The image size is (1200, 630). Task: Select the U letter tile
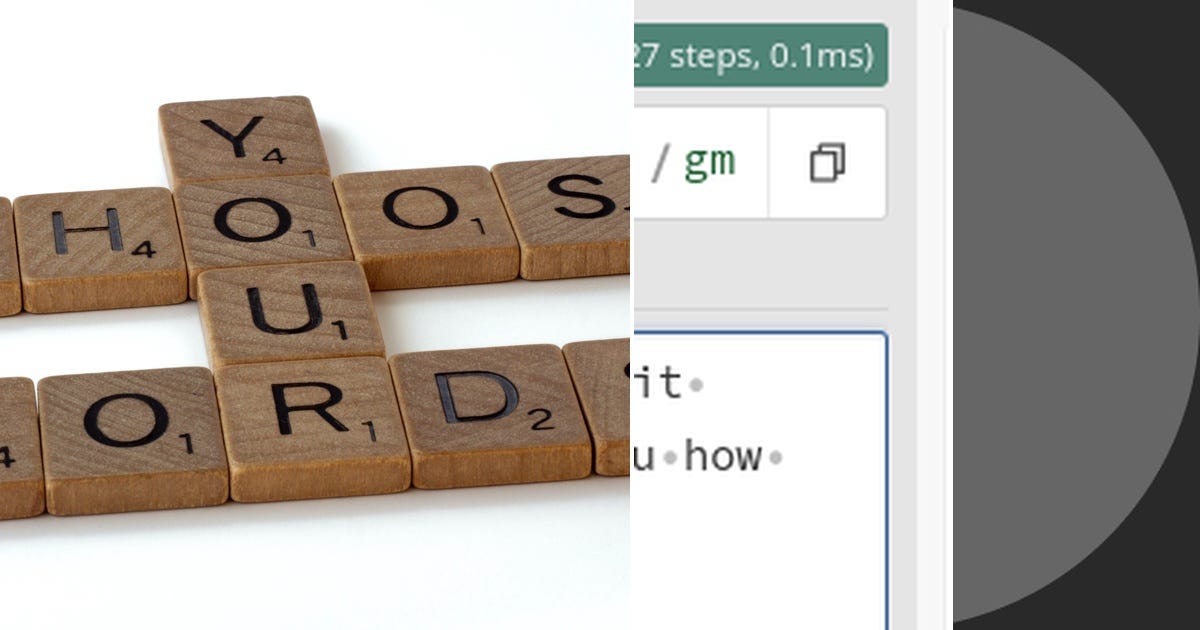tap(292, 312)
